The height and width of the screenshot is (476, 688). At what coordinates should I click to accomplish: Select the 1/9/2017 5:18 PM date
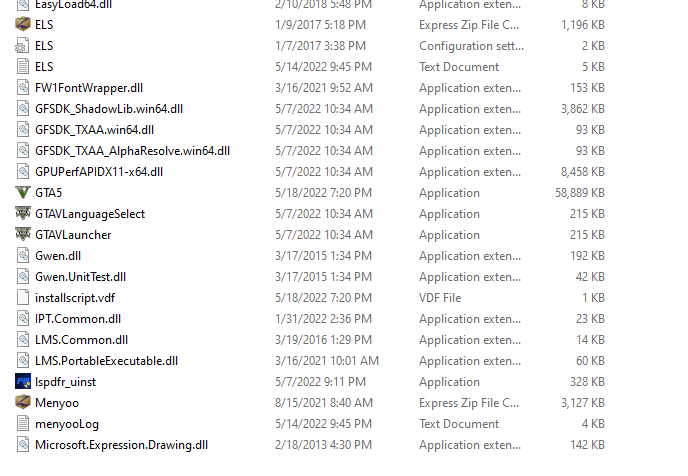click(320, 25)
